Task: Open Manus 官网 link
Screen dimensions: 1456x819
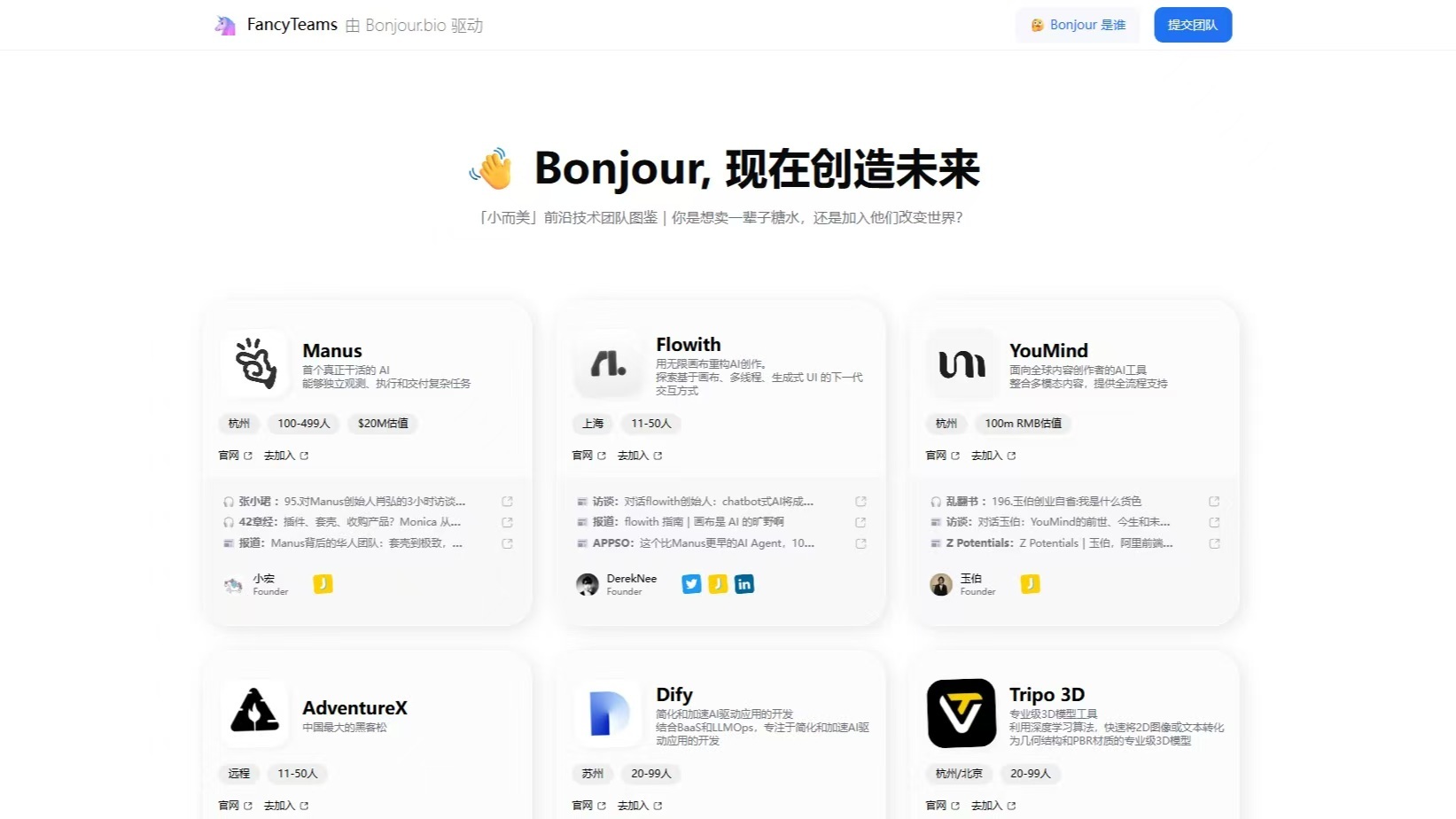Action: [236, 456]
